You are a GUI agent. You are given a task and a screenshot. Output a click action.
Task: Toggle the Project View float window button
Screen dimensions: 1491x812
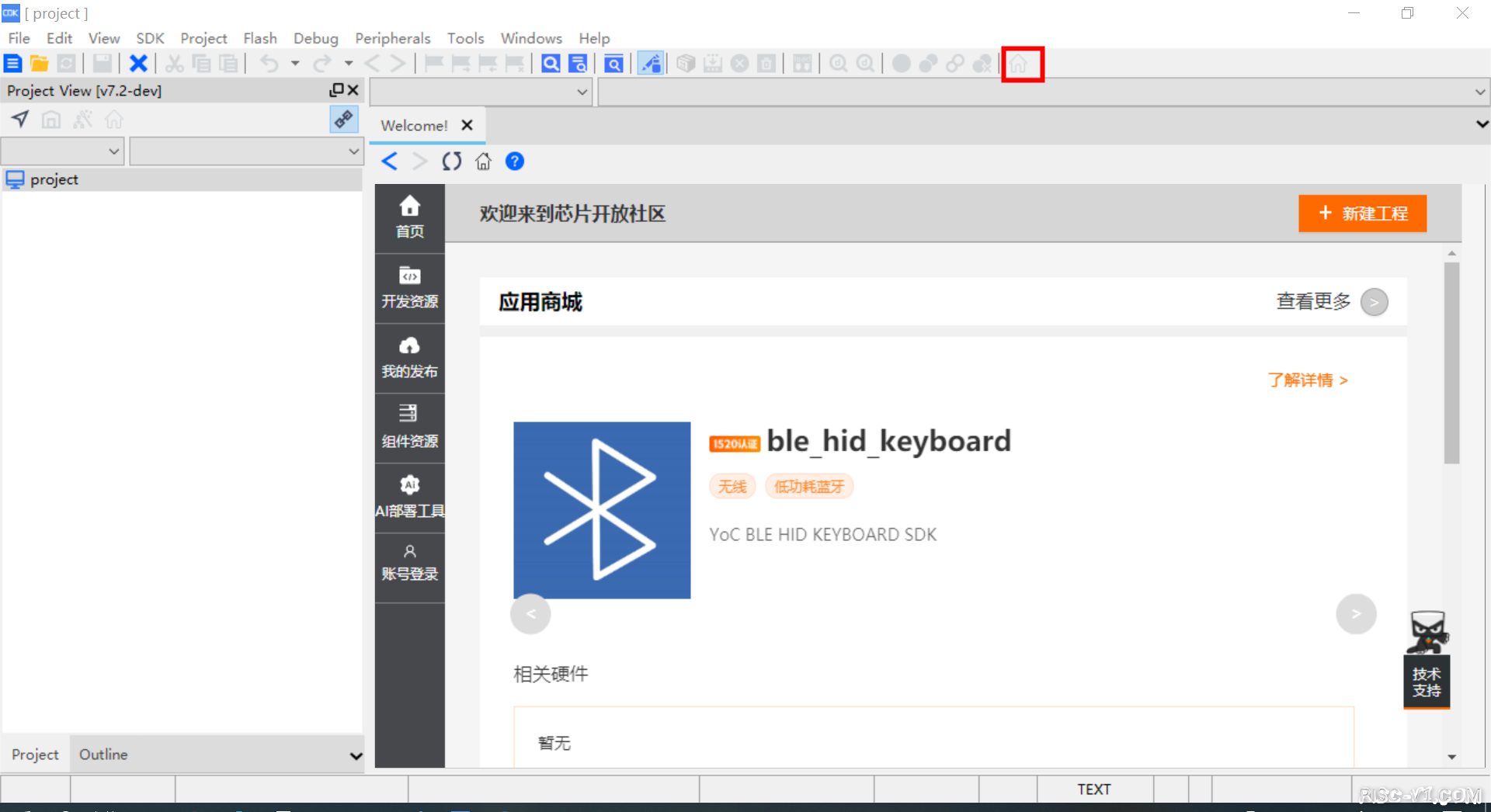[x=336, y=90]
